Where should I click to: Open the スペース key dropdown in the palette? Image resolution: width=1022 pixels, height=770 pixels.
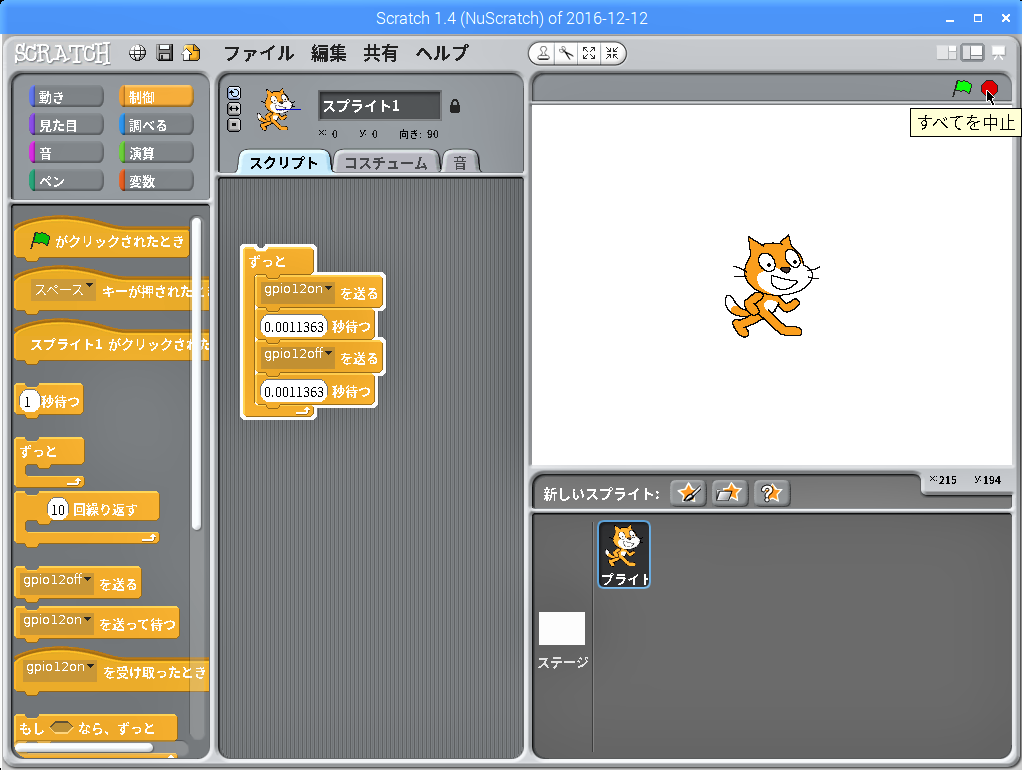pos(64,290)
